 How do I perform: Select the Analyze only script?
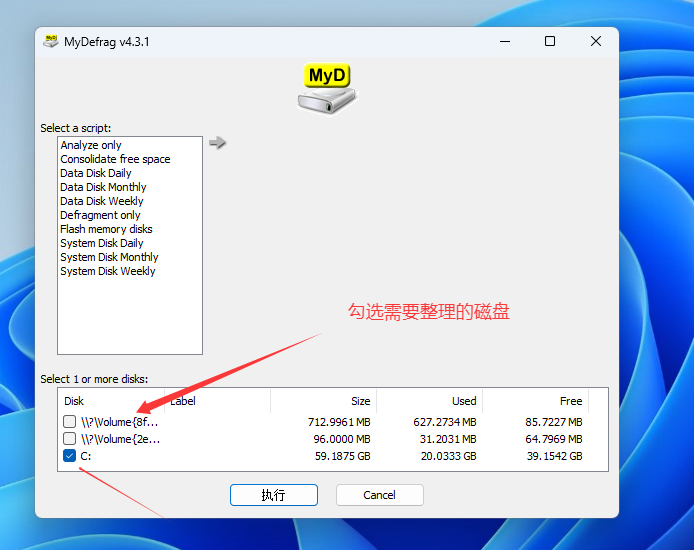[x=91, y=145]
